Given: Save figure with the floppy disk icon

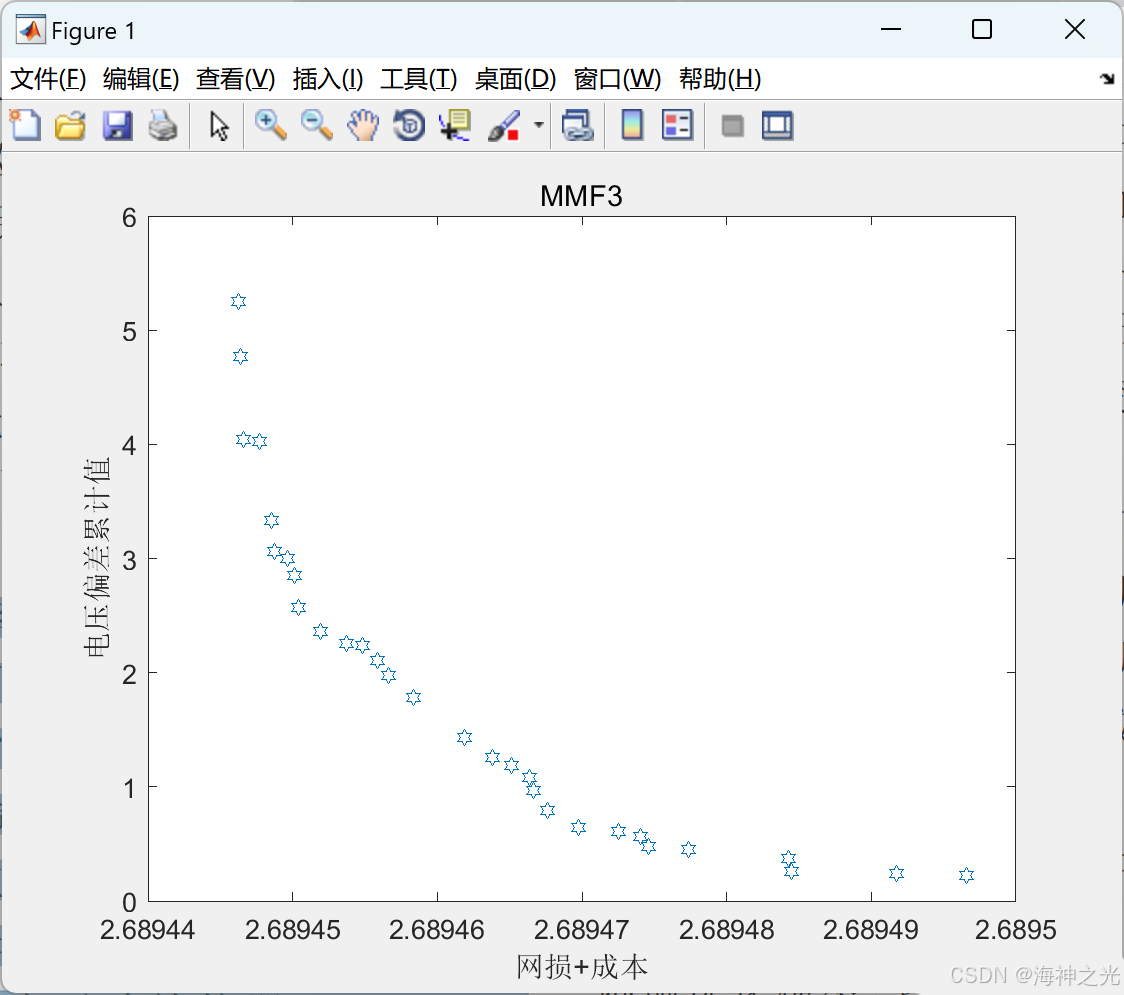Looking at the screenshot, I should (x=117, y=125).
